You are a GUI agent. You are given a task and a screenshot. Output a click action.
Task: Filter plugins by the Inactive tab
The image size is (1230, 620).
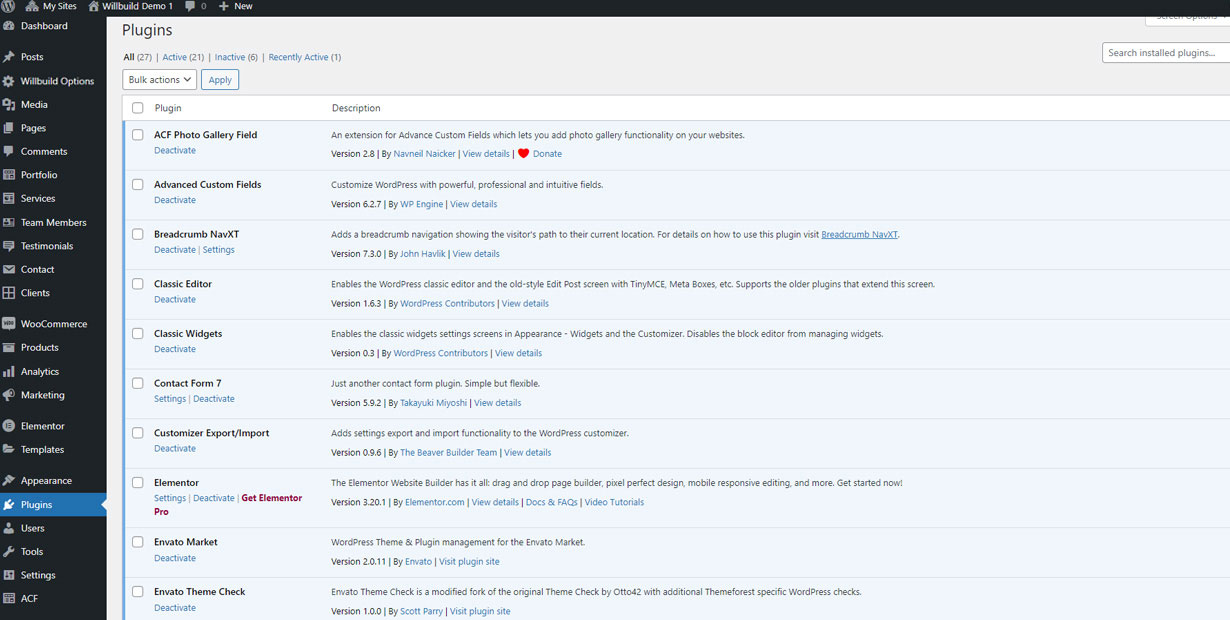(x=229, y=58)
